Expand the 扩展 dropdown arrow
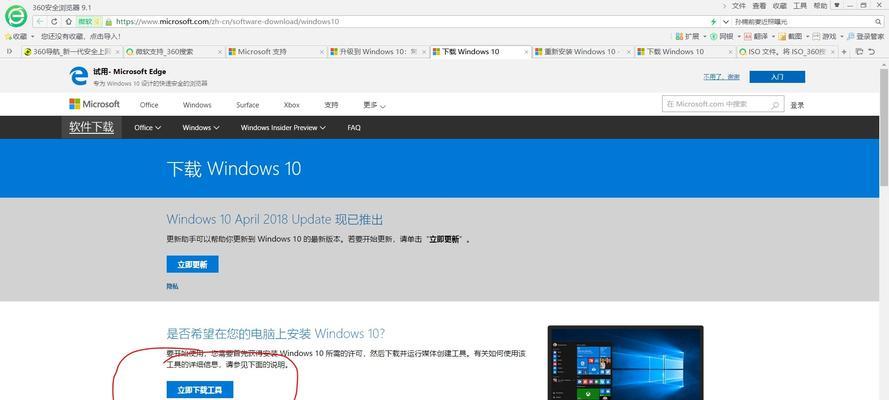The width and height of the screenshot is (889, 400). (705, 36)
